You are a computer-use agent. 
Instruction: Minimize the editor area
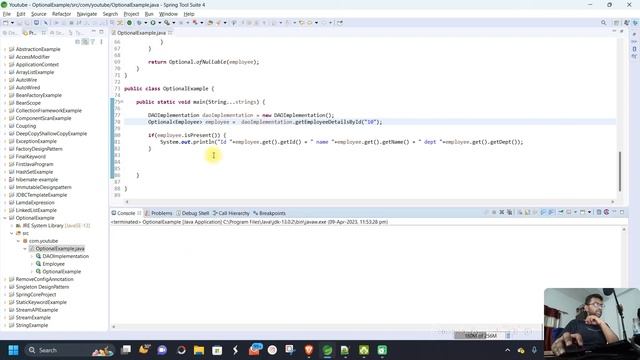[x=614, y=31]
